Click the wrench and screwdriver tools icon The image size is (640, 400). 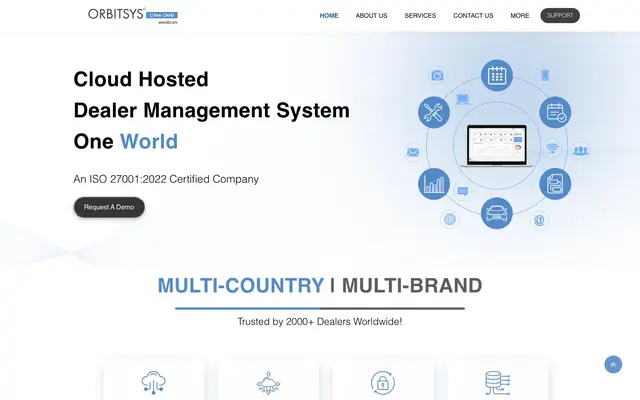coord(433,112)
